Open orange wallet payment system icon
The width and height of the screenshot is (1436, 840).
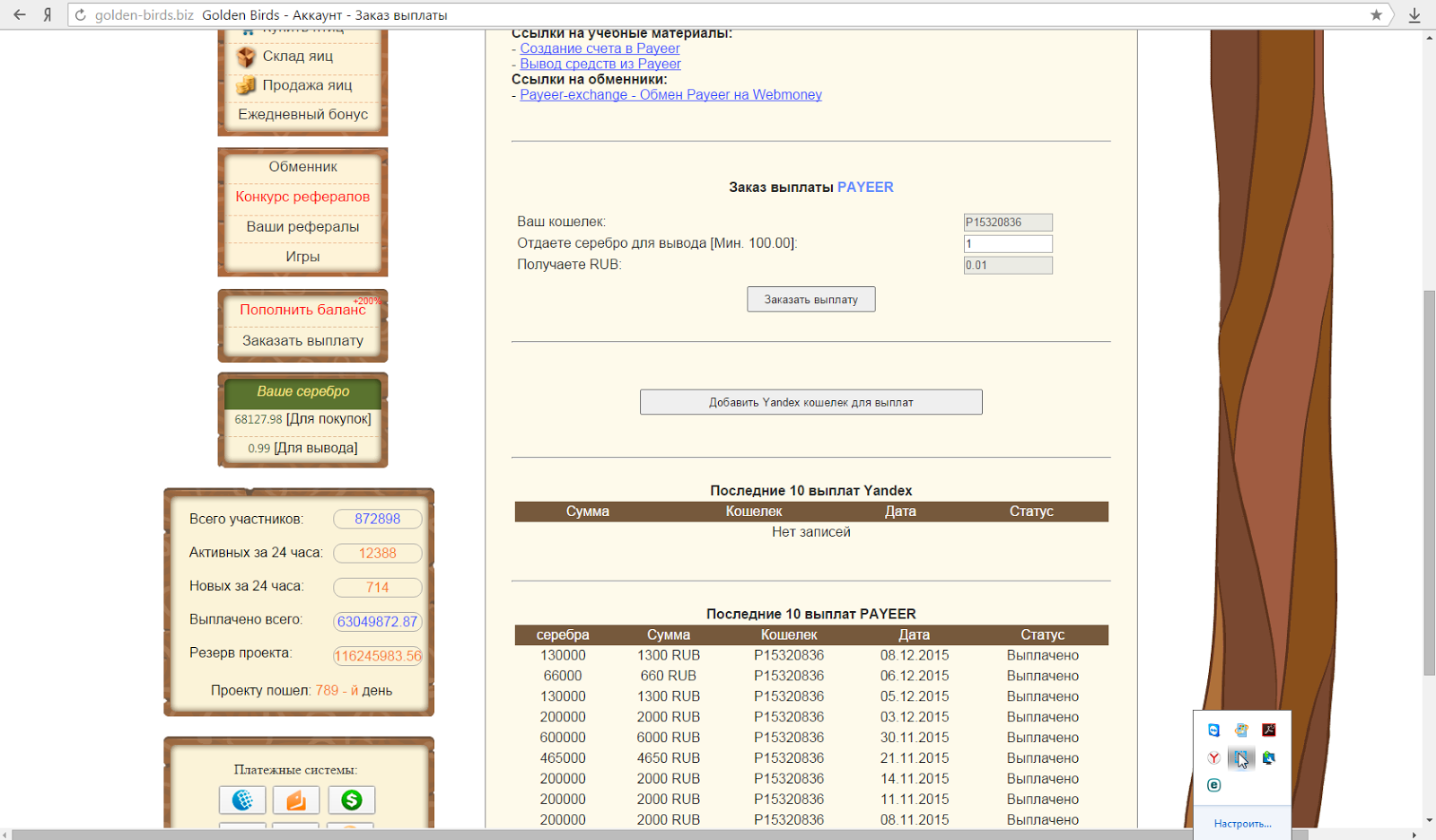[x=296, y=800]
